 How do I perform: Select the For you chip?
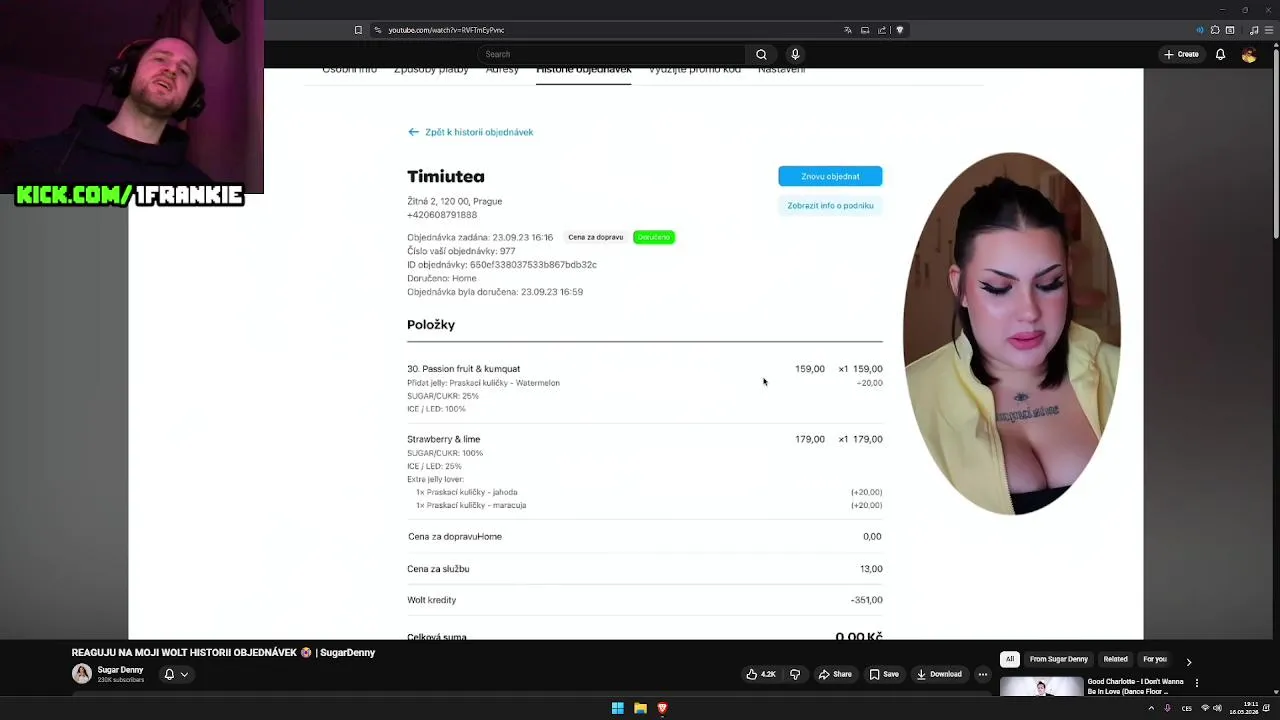(1155, 660)
